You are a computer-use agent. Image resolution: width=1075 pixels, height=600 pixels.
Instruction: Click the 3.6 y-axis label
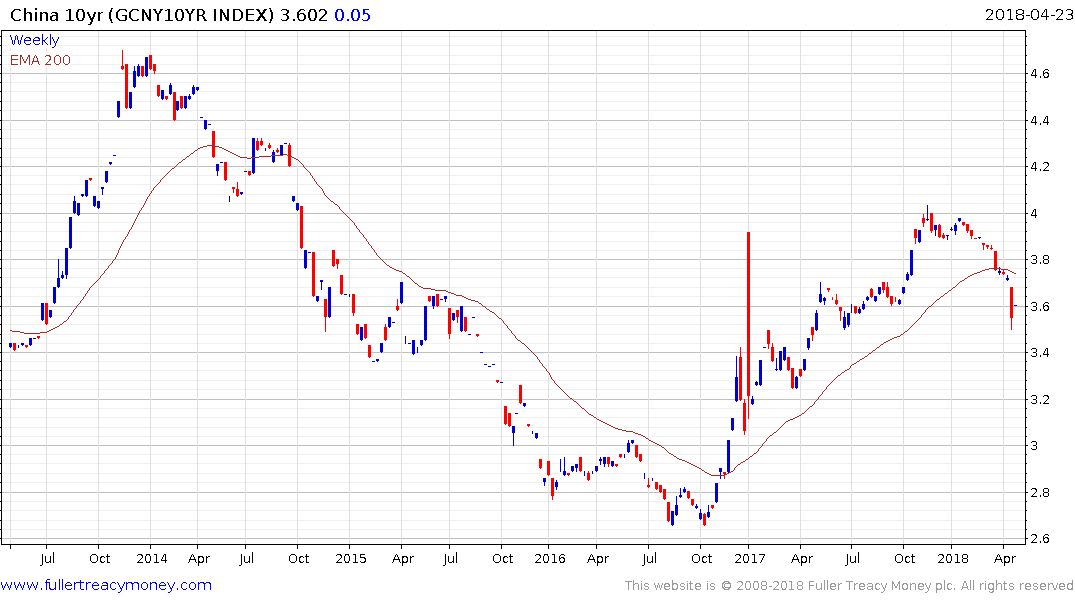click(x=1040, y=307)
